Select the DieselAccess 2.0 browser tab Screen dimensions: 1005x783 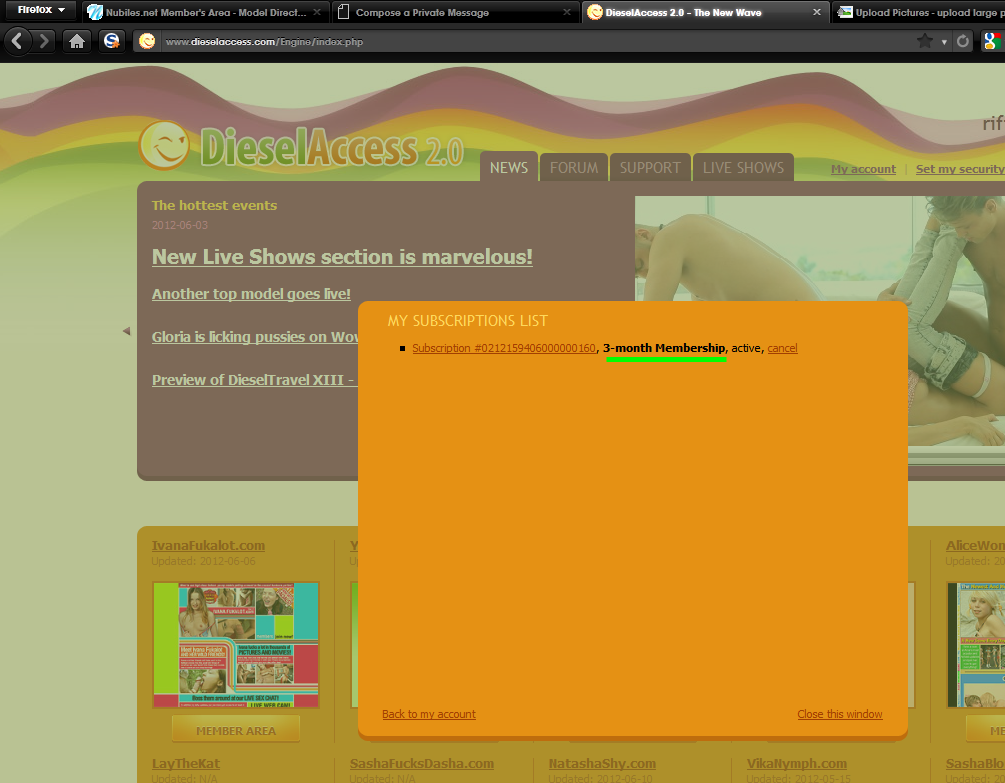[x=704, y=12]
